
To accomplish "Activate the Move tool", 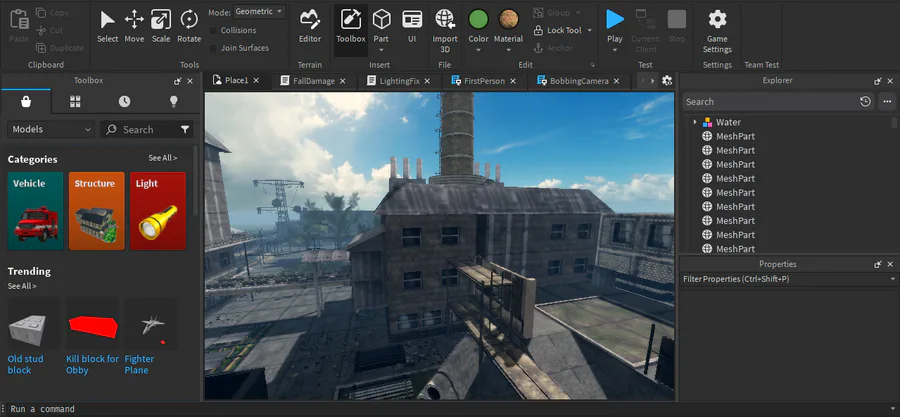I will coord(134,26).
